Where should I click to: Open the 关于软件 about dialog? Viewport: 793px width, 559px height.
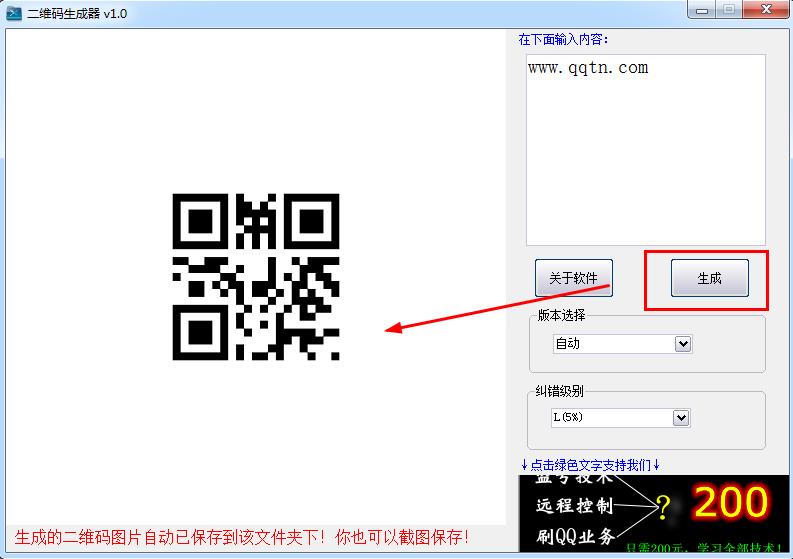(x=573, y=278)
